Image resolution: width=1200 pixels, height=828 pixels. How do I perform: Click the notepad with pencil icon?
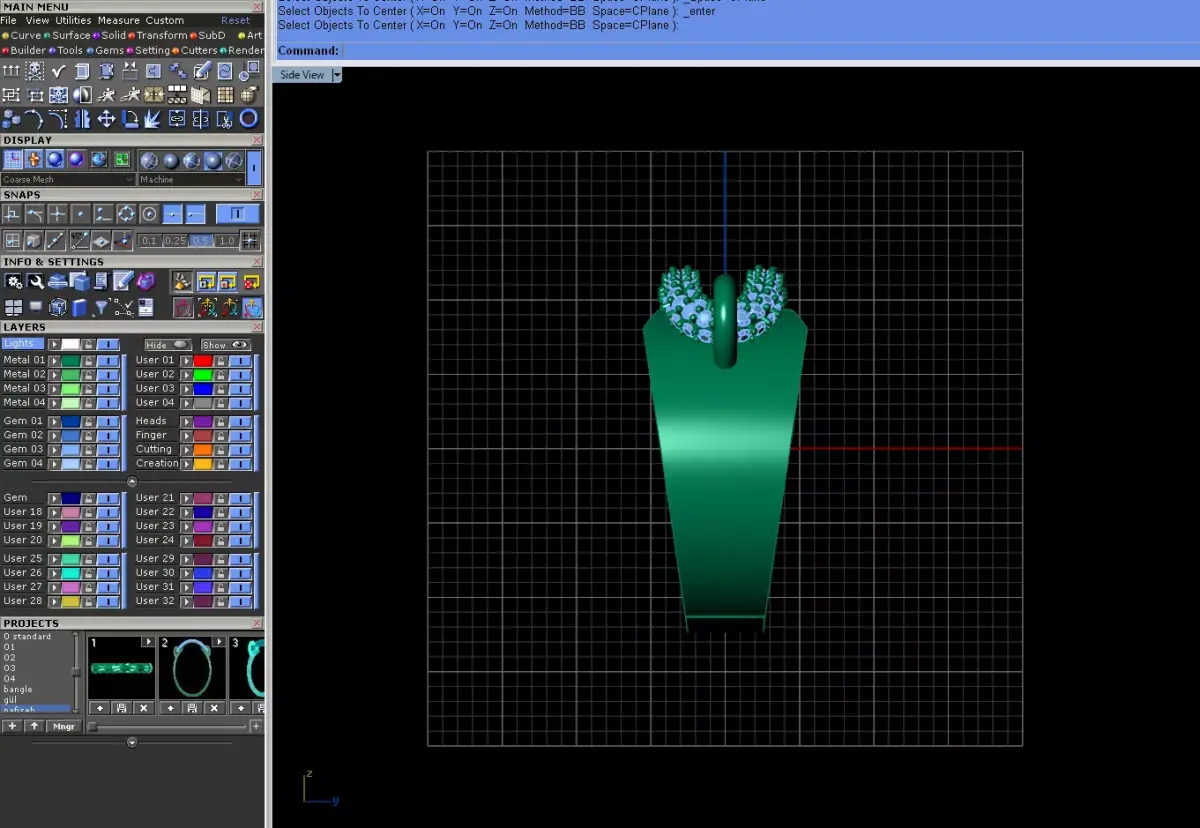123,280
